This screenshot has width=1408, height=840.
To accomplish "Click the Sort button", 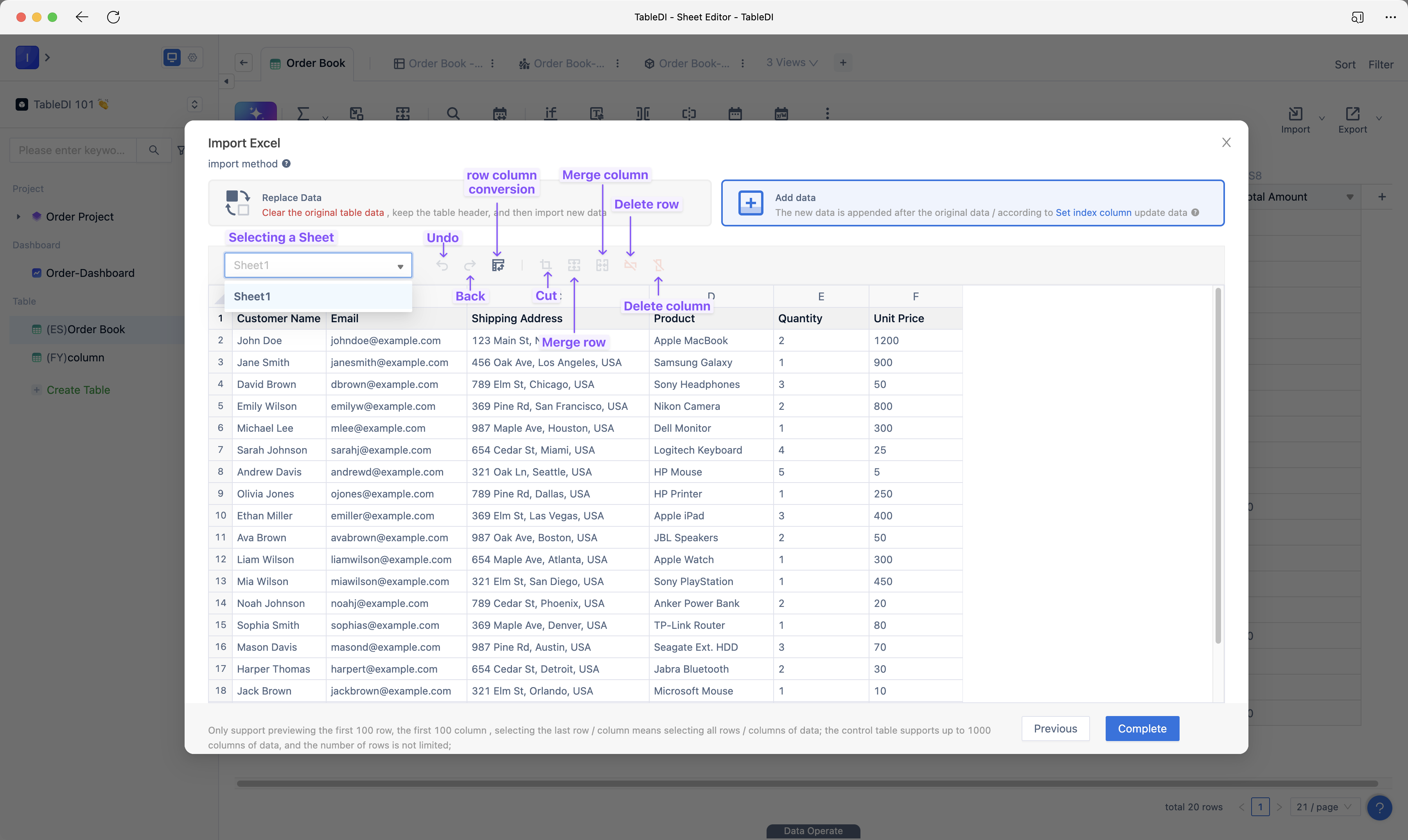I will (x=1345, y=64).
